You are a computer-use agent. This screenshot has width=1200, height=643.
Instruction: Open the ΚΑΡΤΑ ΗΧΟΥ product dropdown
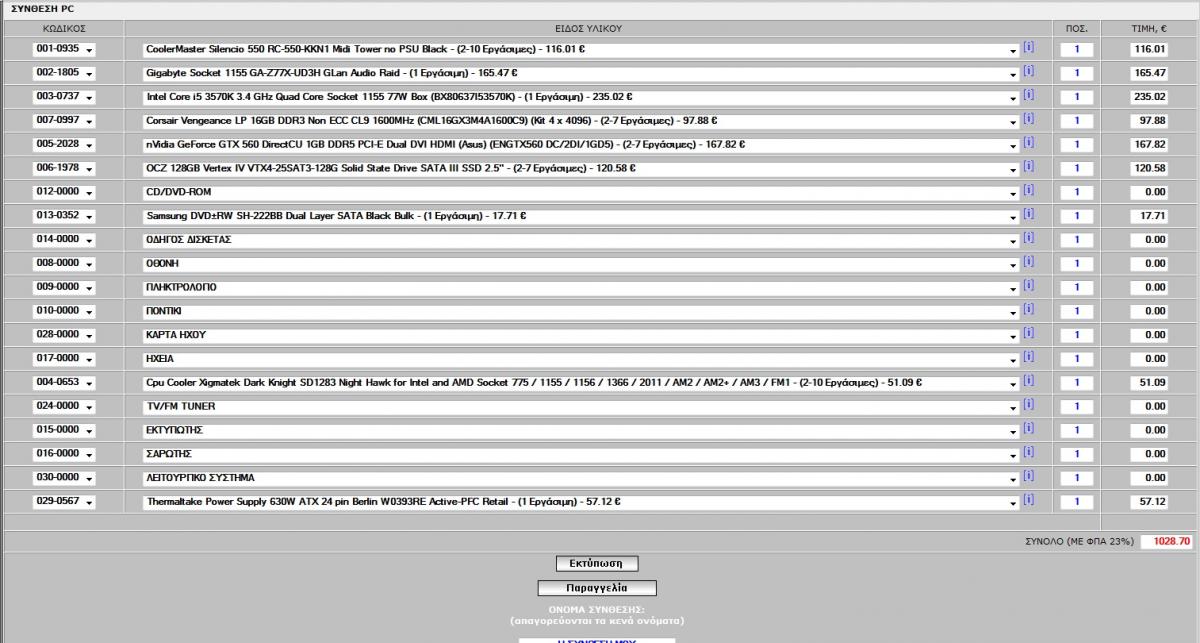click(581, 335)
